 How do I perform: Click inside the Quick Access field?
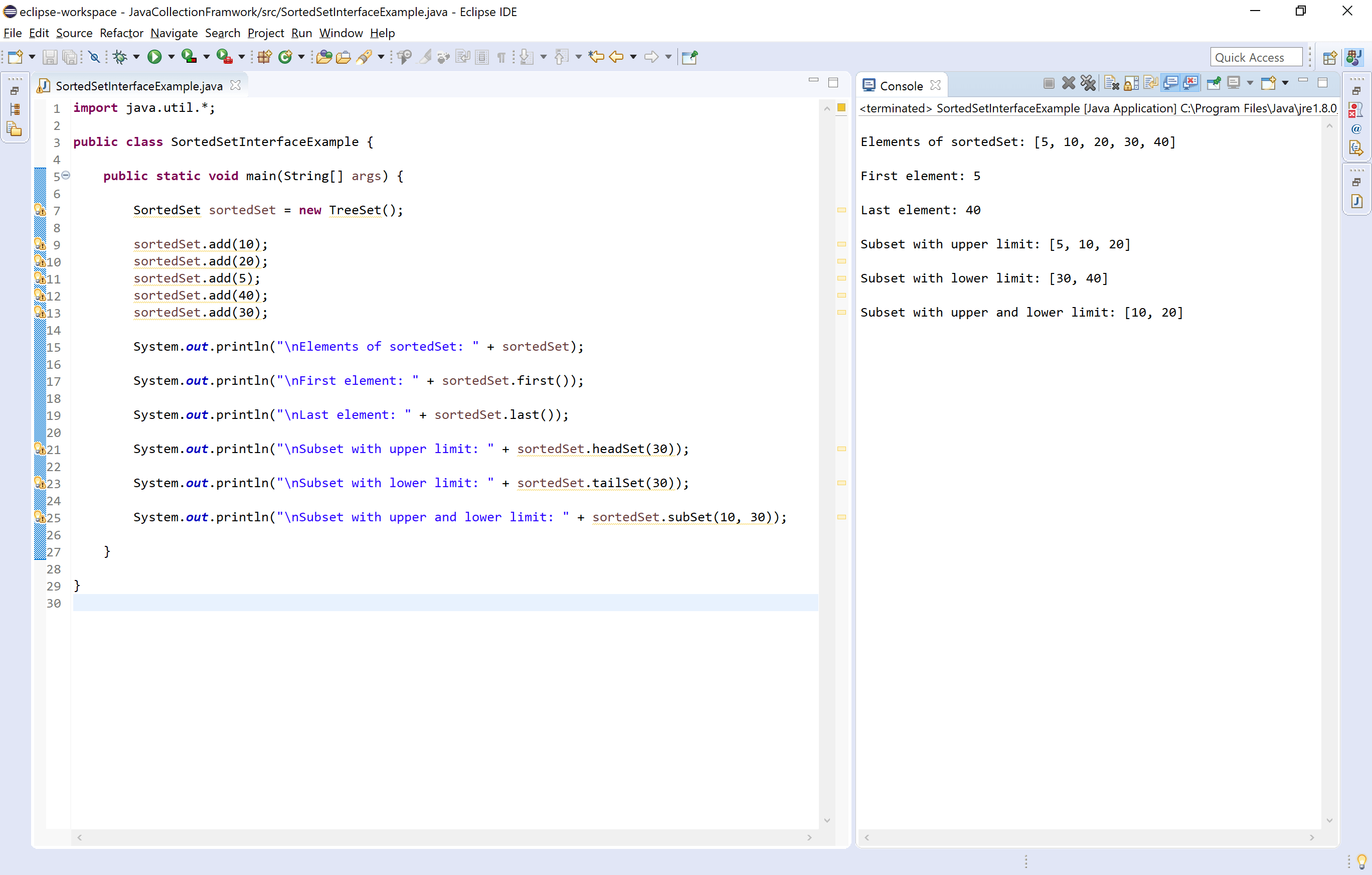click(1255, 56)
